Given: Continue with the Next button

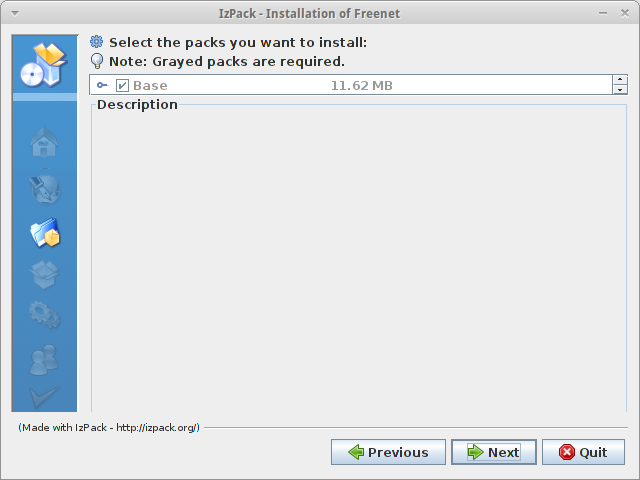Looking at the screenshot, I should (x=494, y=452).
